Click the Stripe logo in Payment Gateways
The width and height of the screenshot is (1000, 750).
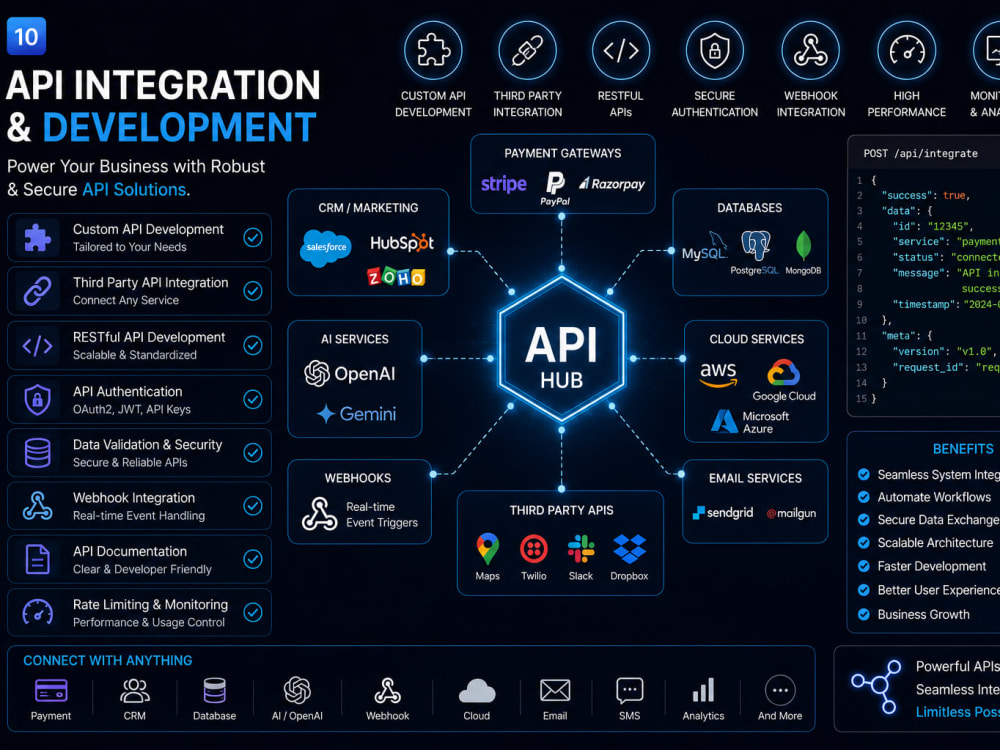504,184
